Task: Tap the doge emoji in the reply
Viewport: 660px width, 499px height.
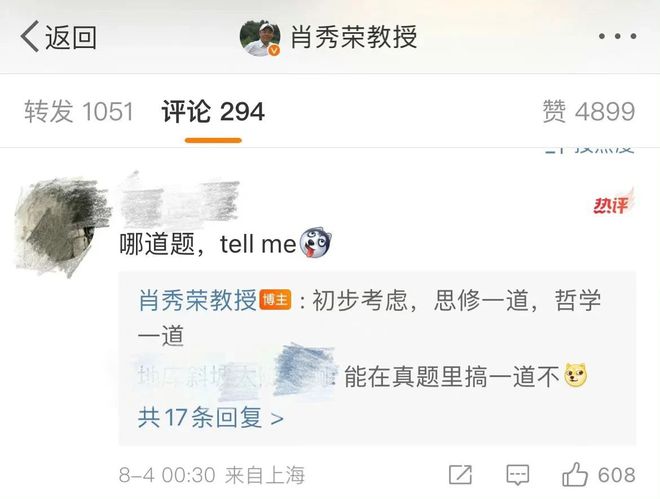Action: coord(575,376)
